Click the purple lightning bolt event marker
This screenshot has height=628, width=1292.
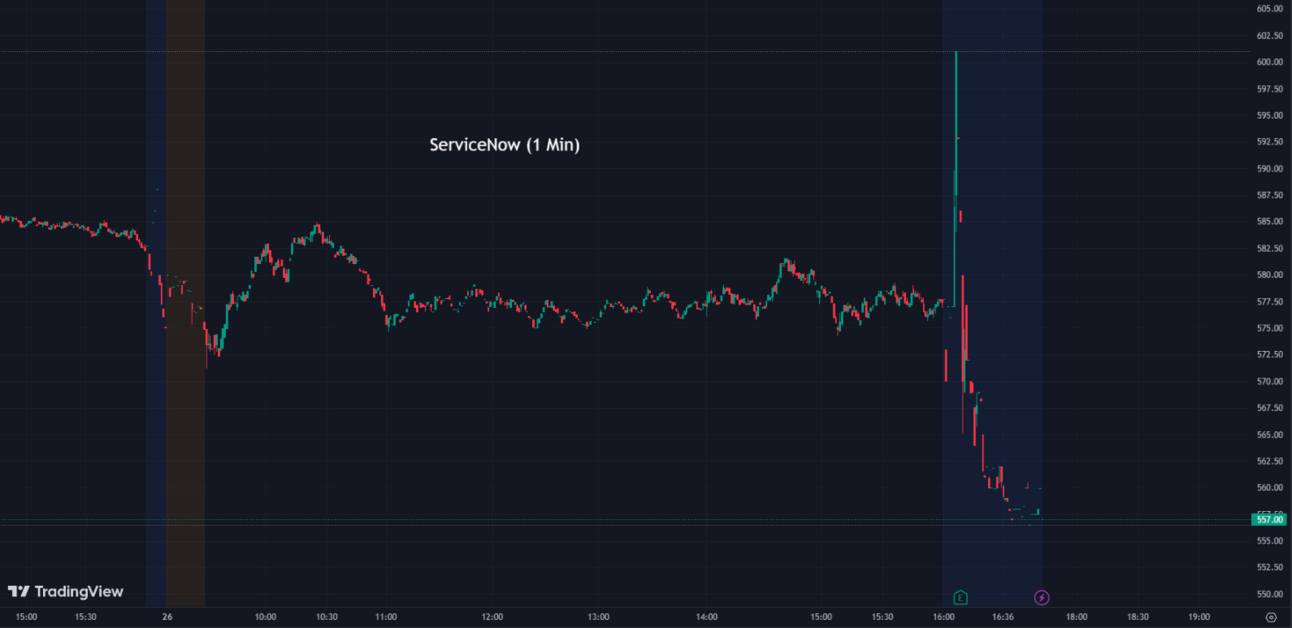(x=1041, y=598)
